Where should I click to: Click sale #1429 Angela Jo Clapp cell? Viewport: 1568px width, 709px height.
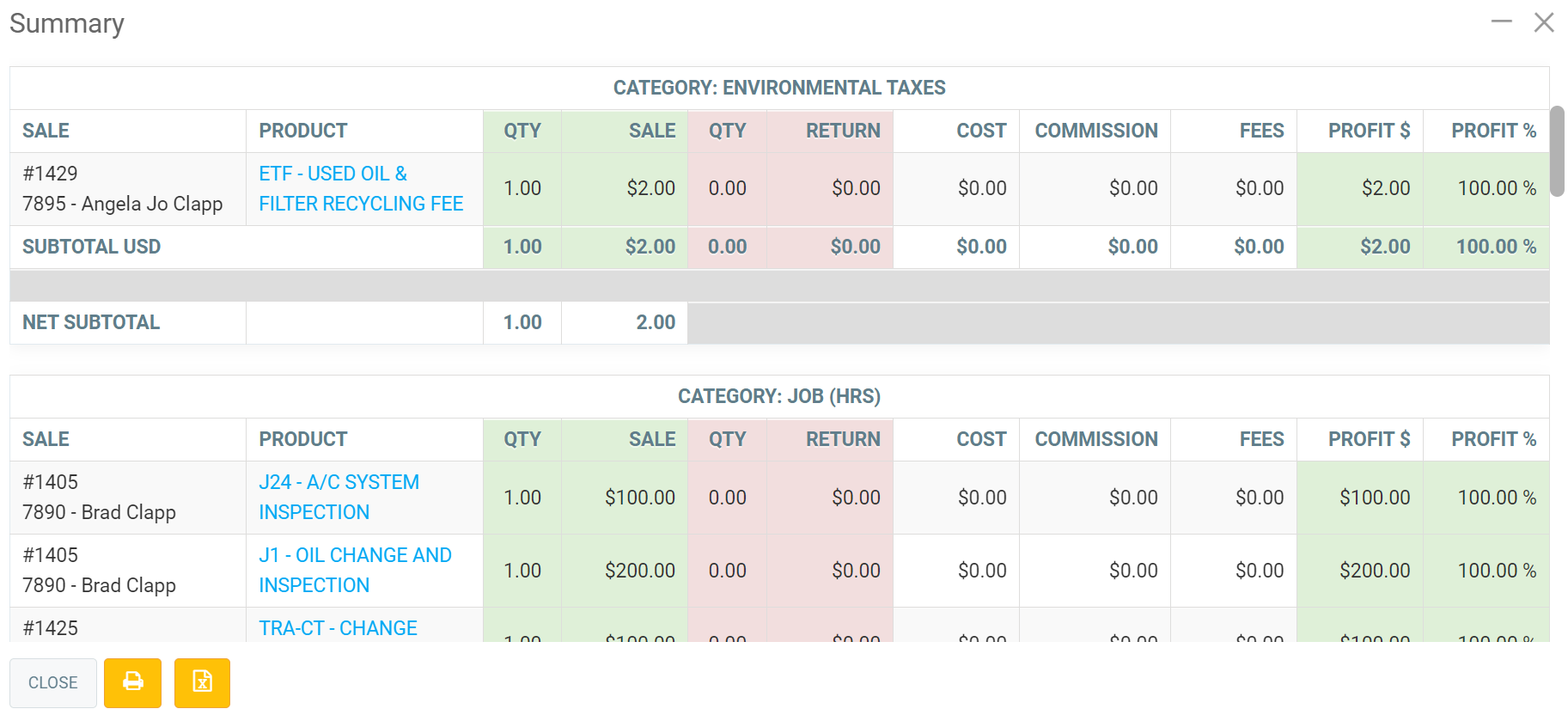(122, 188)
